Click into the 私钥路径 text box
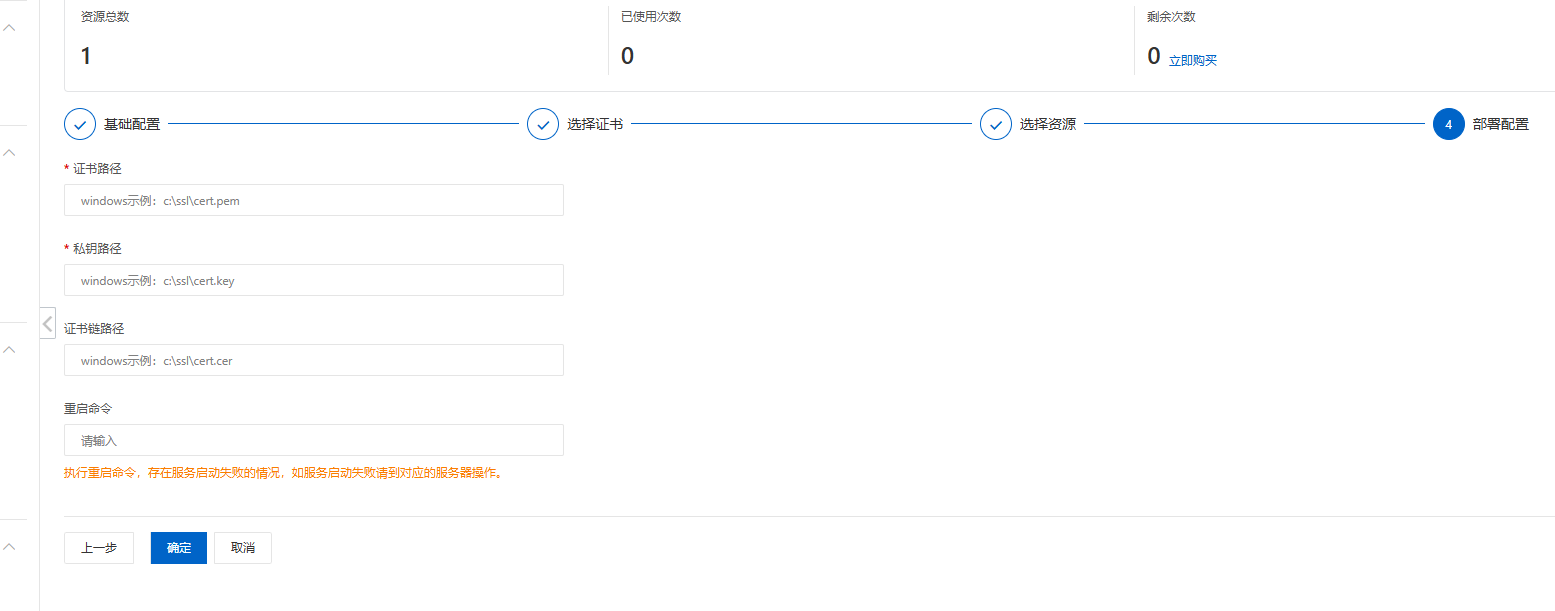This screenshot has height=611, width=1555. point(314,280)
